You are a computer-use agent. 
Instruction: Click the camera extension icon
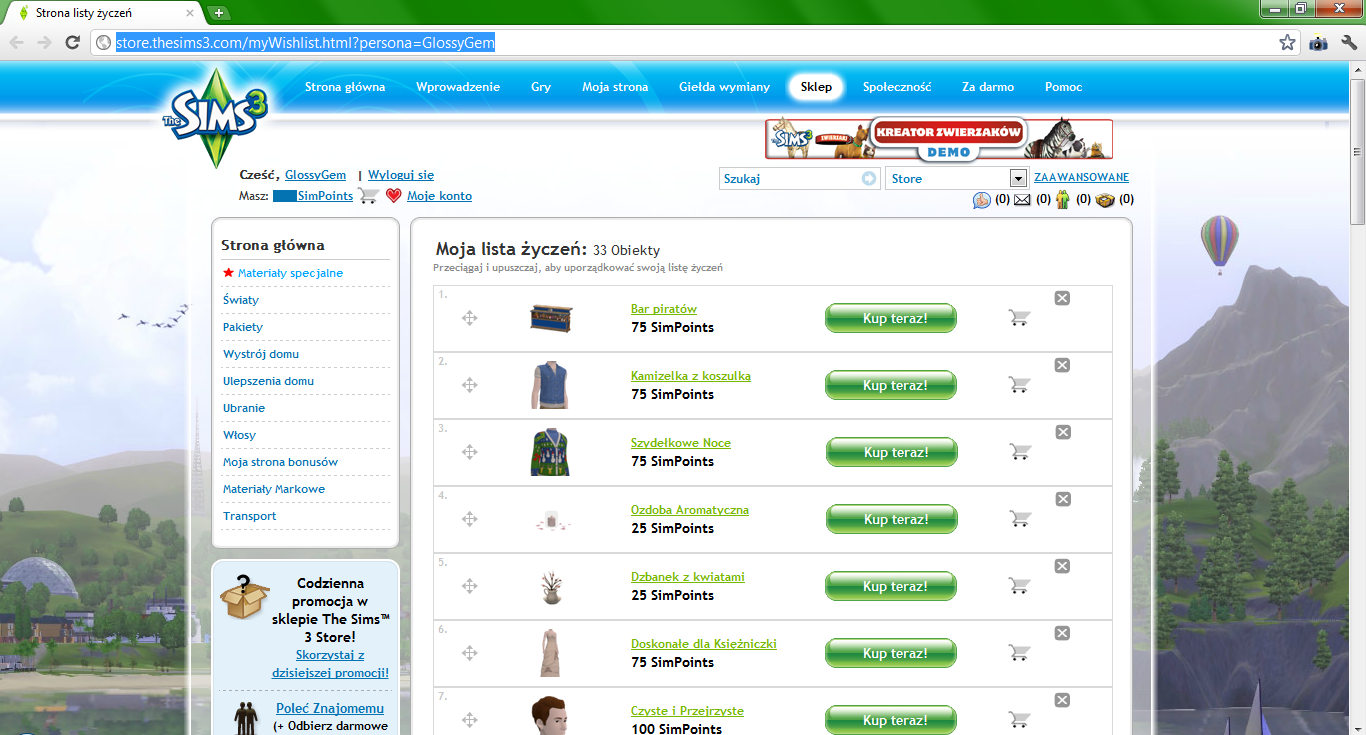pyautogui.click(x=1319, y=43)
